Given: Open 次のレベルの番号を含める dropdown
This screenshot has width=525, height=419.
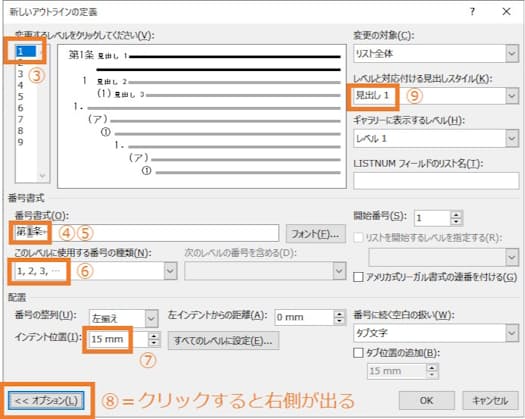Looking at the screenshot, I should [x=265, y=271].
